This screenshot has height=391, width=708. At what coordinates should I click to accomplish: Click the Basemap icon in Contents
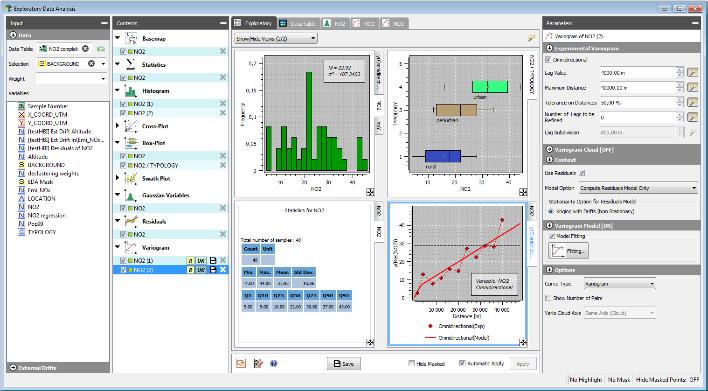pyautogui.click(x=131, y=39)
